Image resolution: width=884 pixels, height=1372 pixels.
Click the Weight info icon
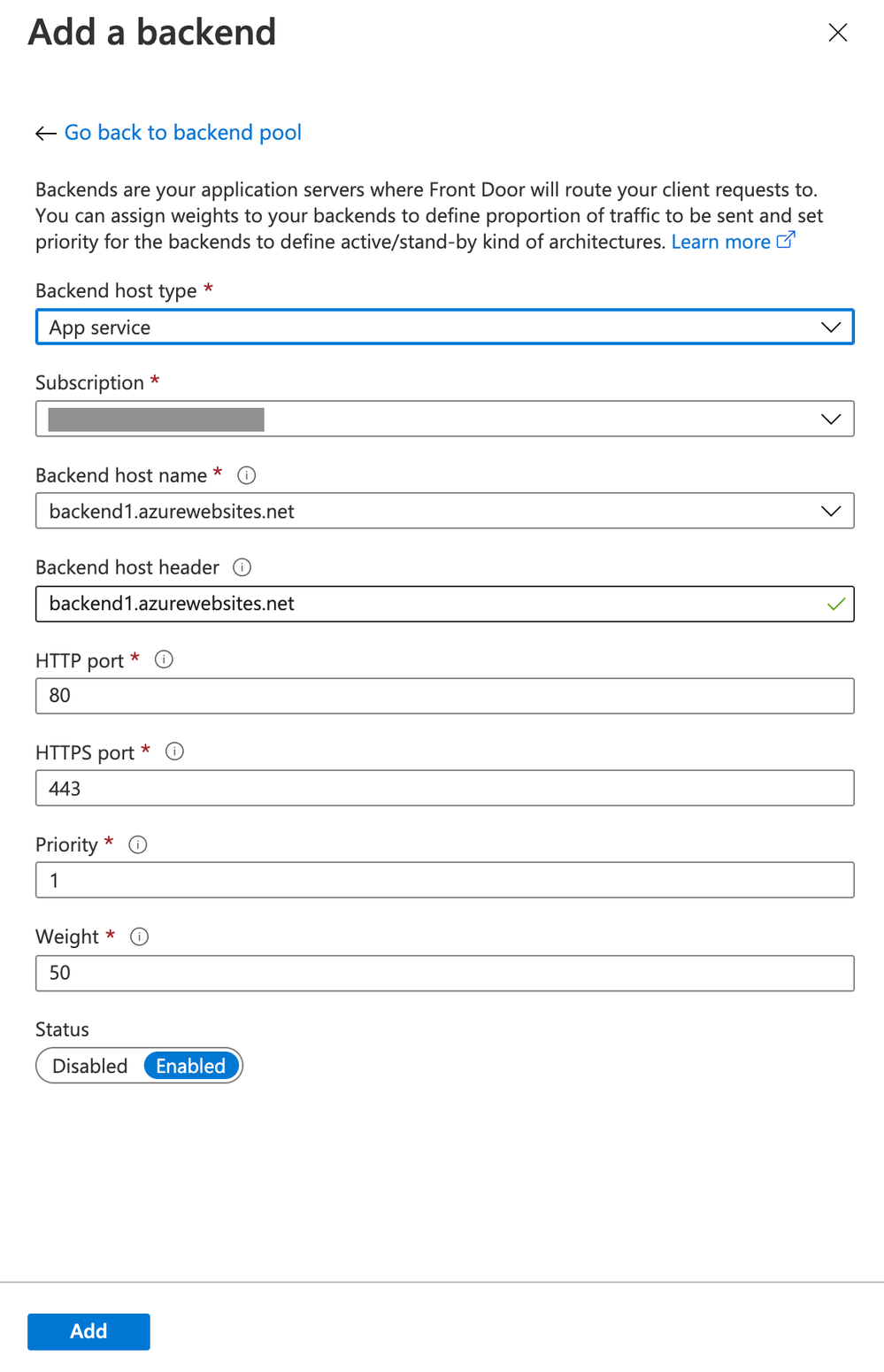pyautogui.click(x=139, y=937)
